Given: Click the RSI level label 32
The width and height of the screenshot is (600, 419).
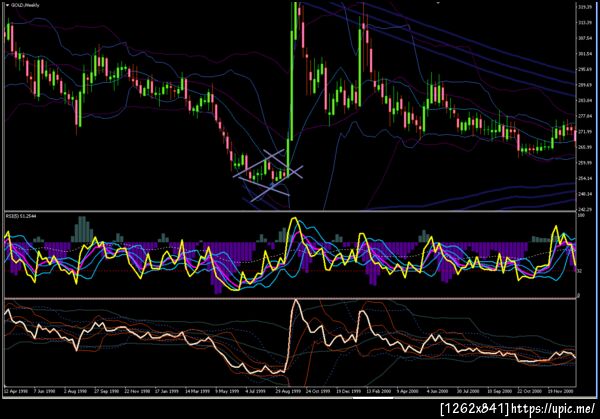Looking at the screenshot, I should [x=580, y=271].
